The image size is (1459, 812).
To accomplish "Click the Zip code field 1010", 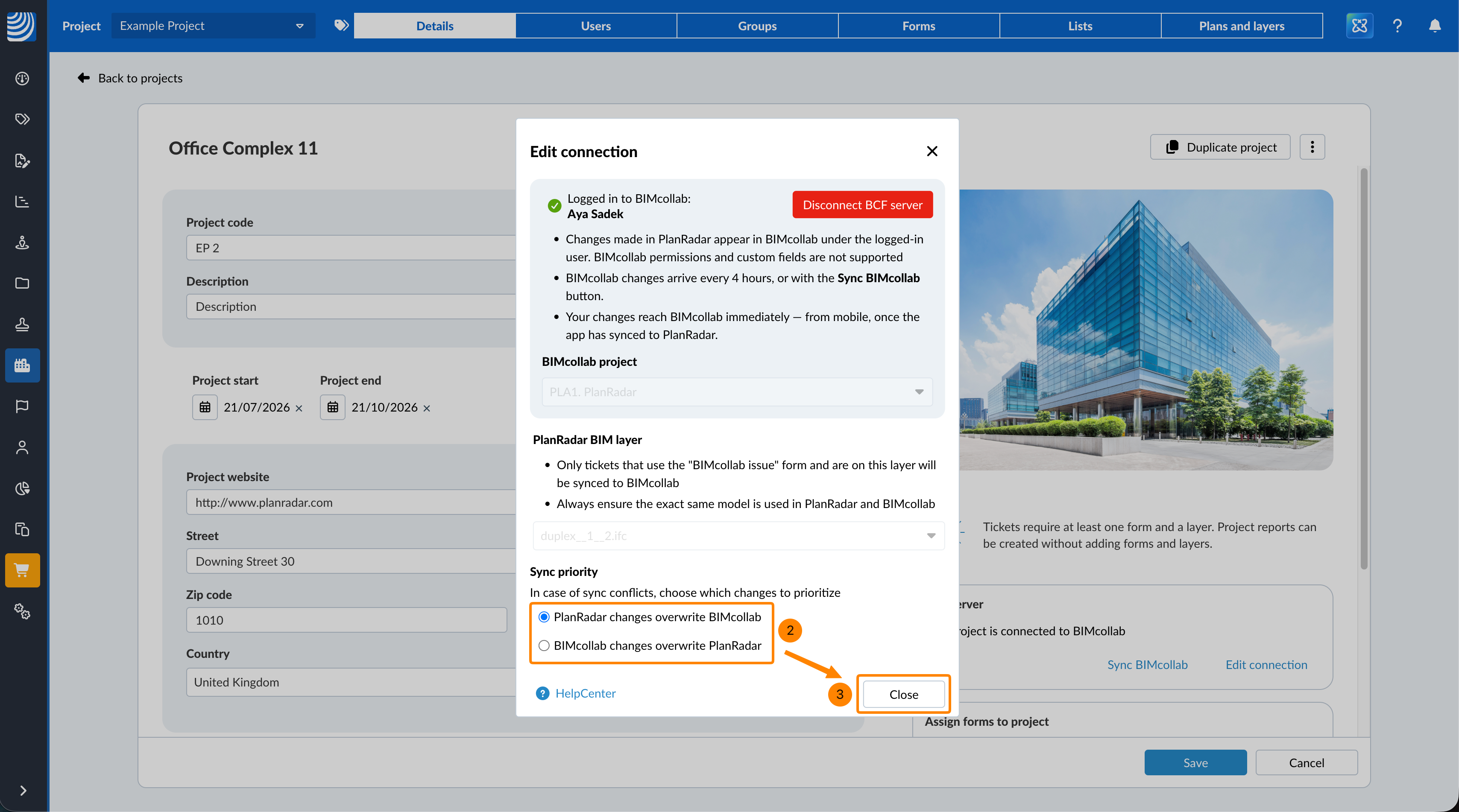I will [347, 620].
